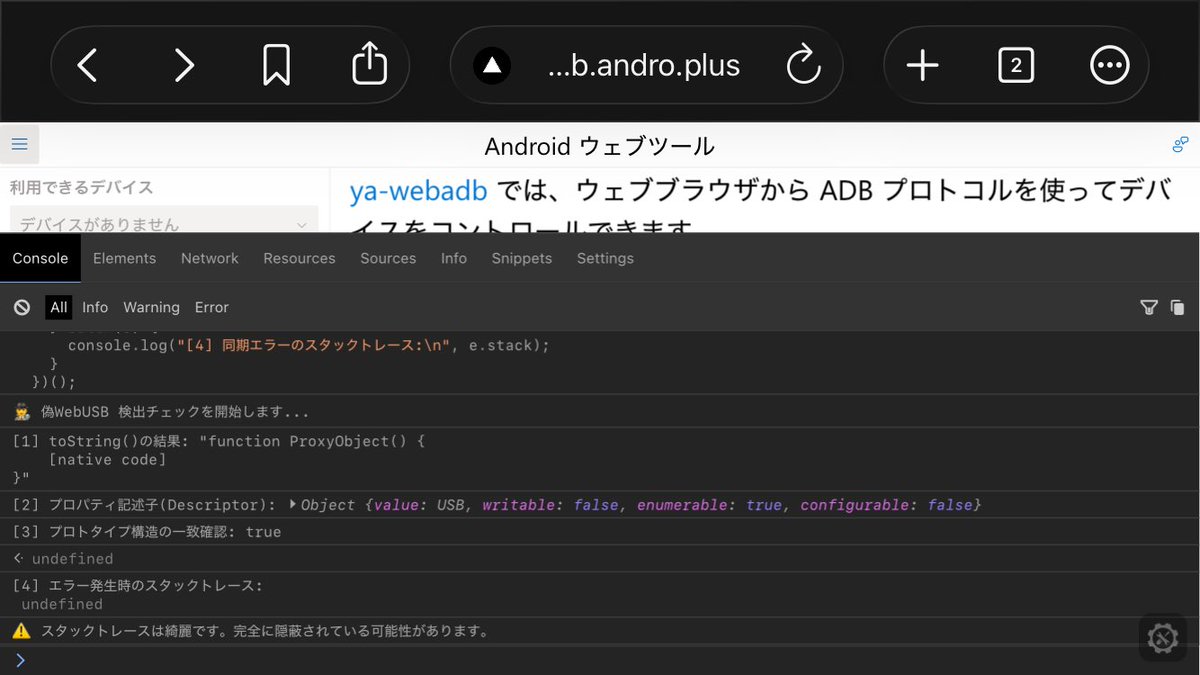Click the warning triangle icon of the スタックトレースは綺麗です message
Image resolution: width=1200 pixels, height=675 pixels.
click(21, 631)
